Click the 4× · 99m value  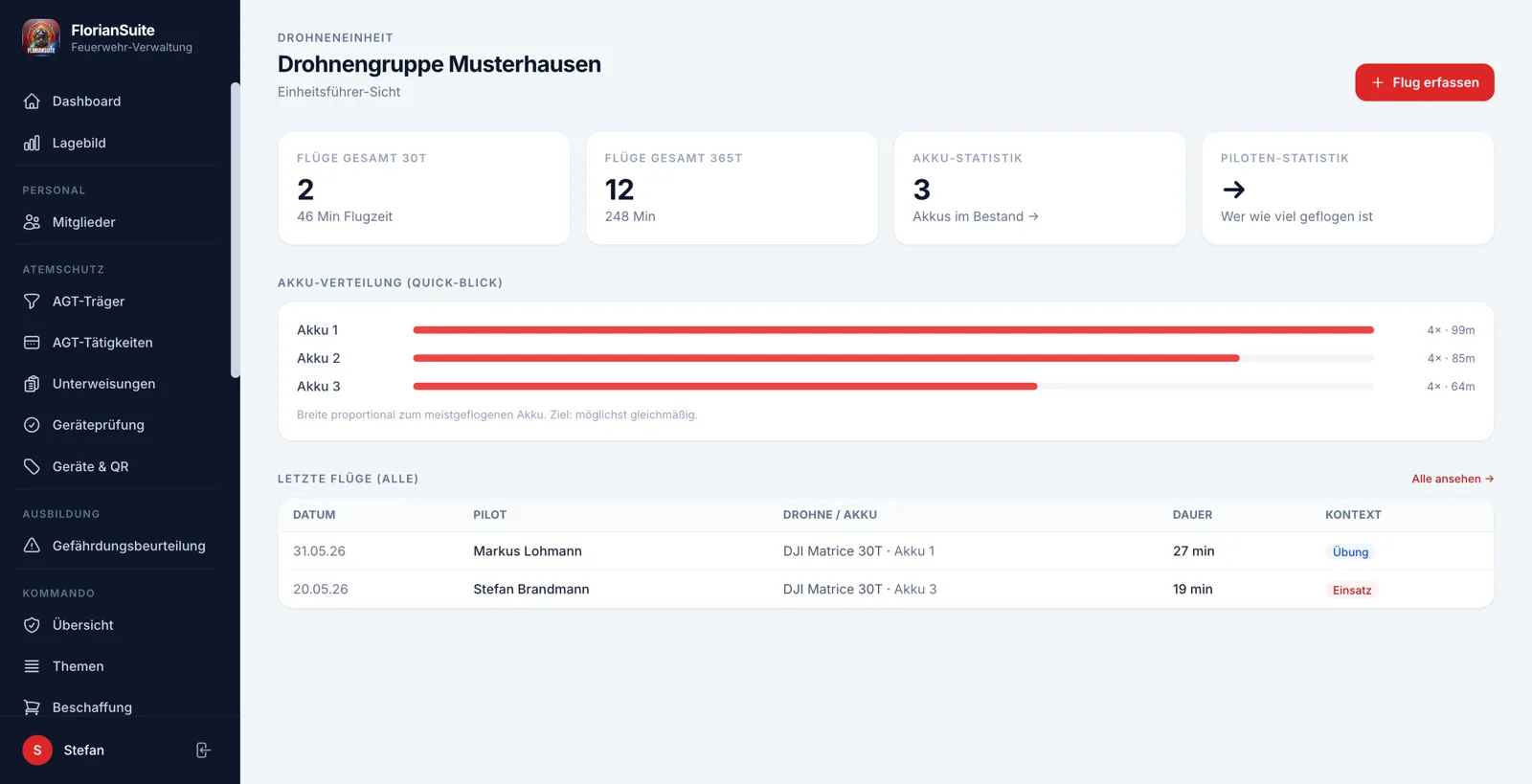click(x=1451, y=330)
